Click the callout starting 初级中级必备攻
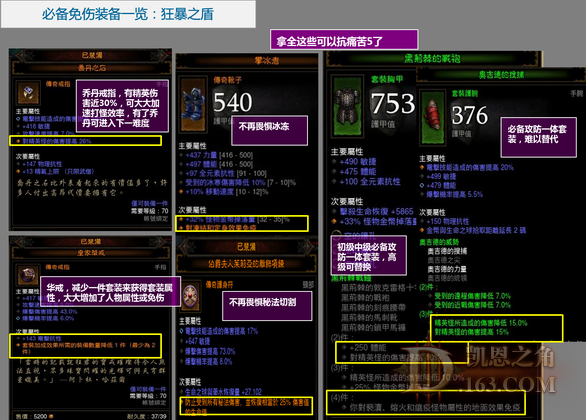The height and width of the screenshot is (420, 586). click(369, 255)
